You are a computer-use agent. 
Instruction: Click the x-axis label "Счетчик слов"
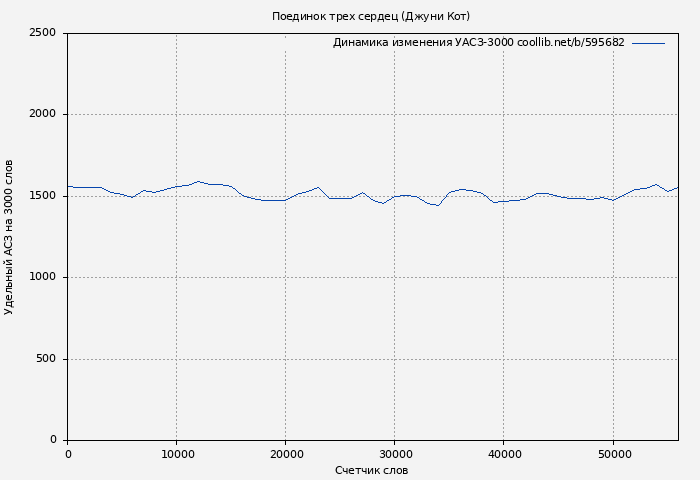[x=371, y=470]
